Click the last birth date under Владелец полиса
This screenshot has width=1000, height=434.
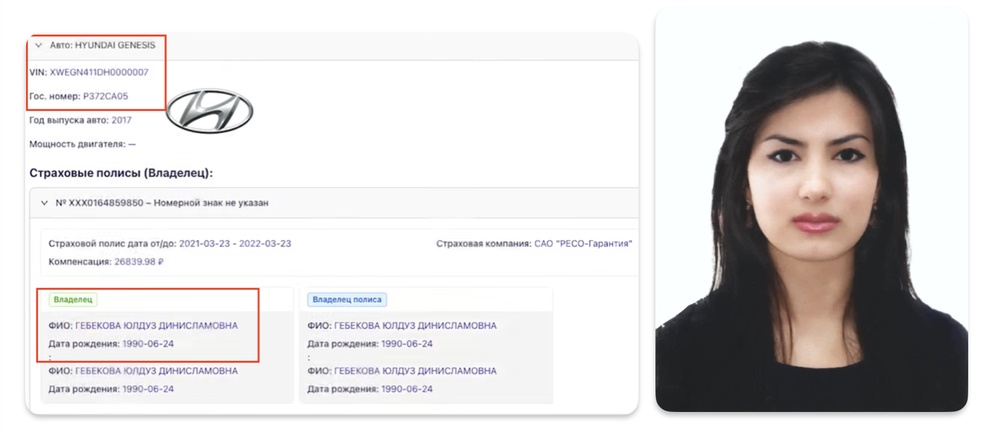(407, 388)
